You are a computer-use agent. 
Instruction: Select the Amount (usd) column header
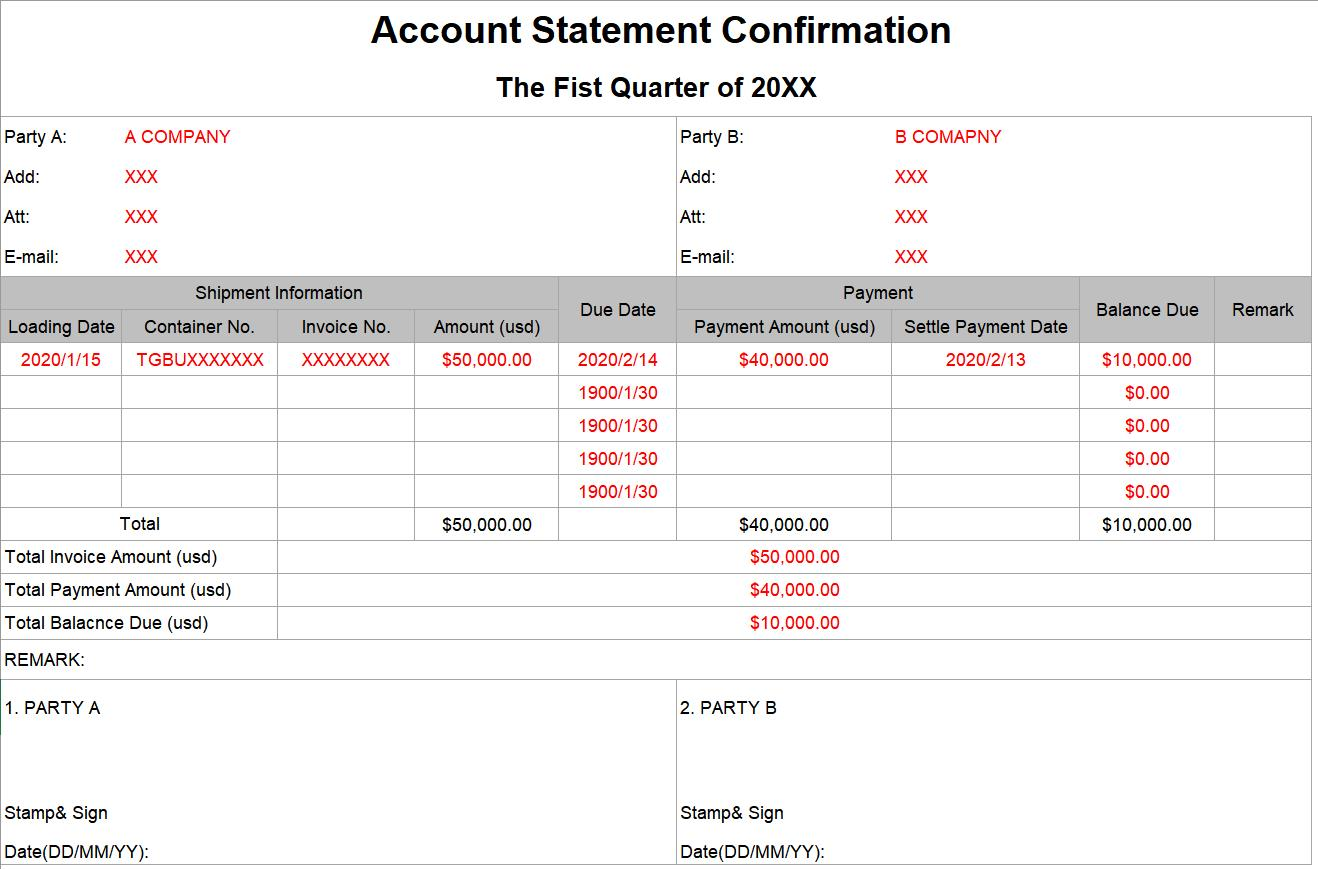pos(487,327)
